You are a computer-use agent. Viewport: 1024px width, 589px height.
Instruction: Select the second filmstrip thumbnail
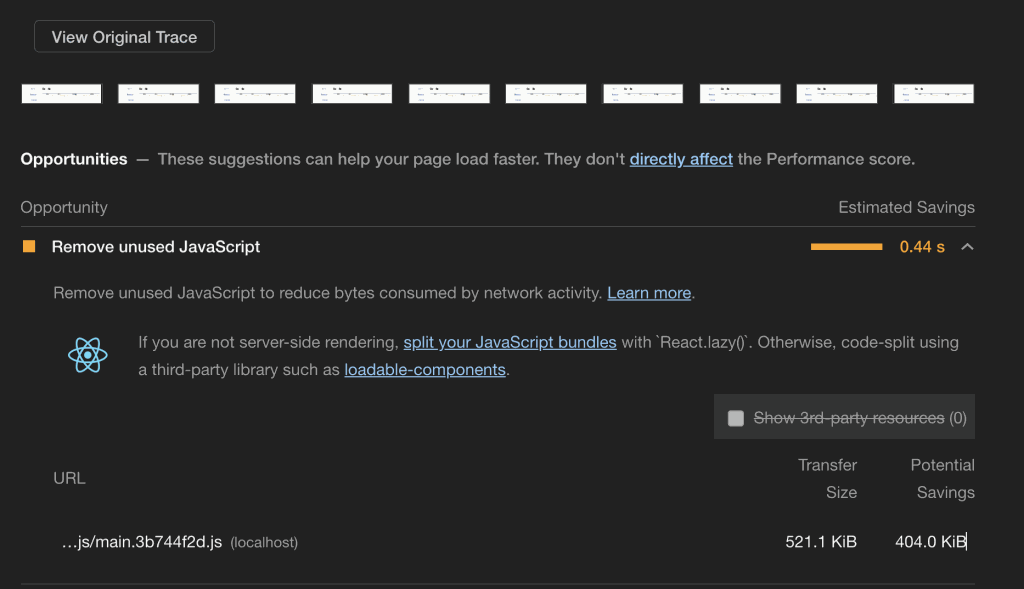coord(158,93)
